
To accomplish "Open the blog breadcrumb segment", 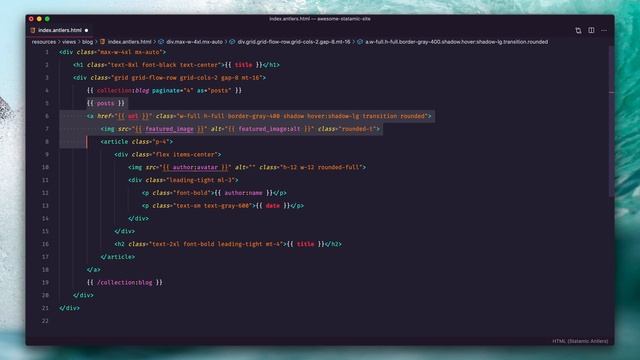I will click(x=87, y=42).
